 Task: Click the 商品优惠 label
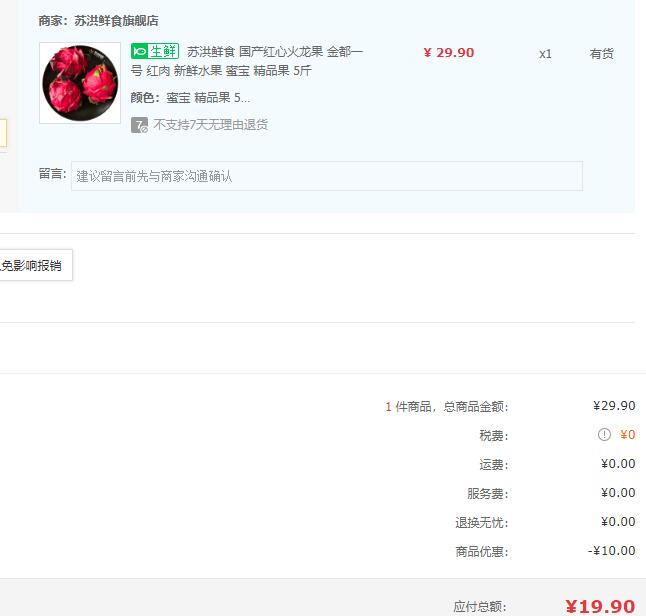click(x=482, y=551)
